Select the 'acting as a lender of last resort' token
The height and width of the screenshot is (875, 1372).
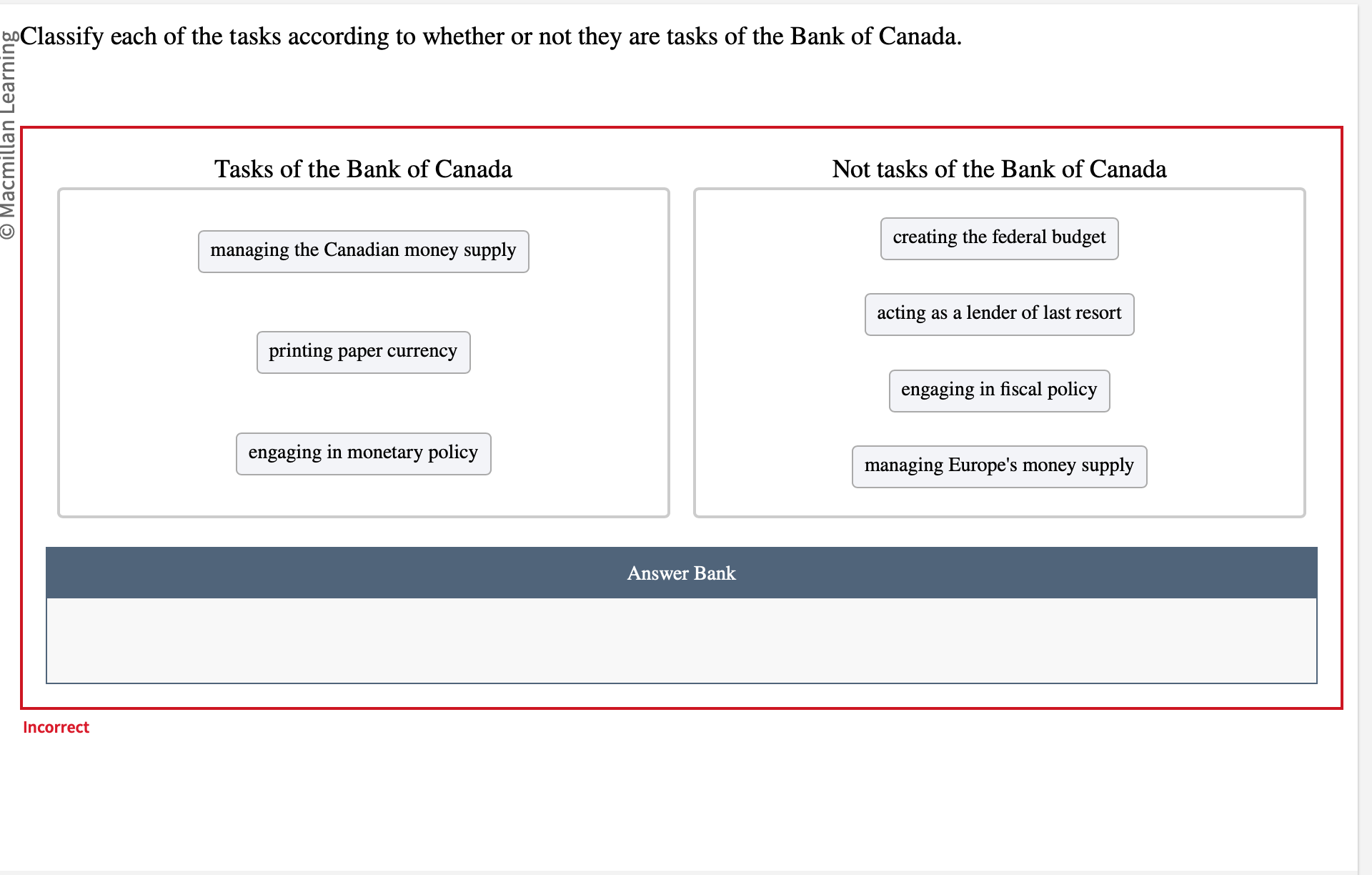click(x=999, y=314)
